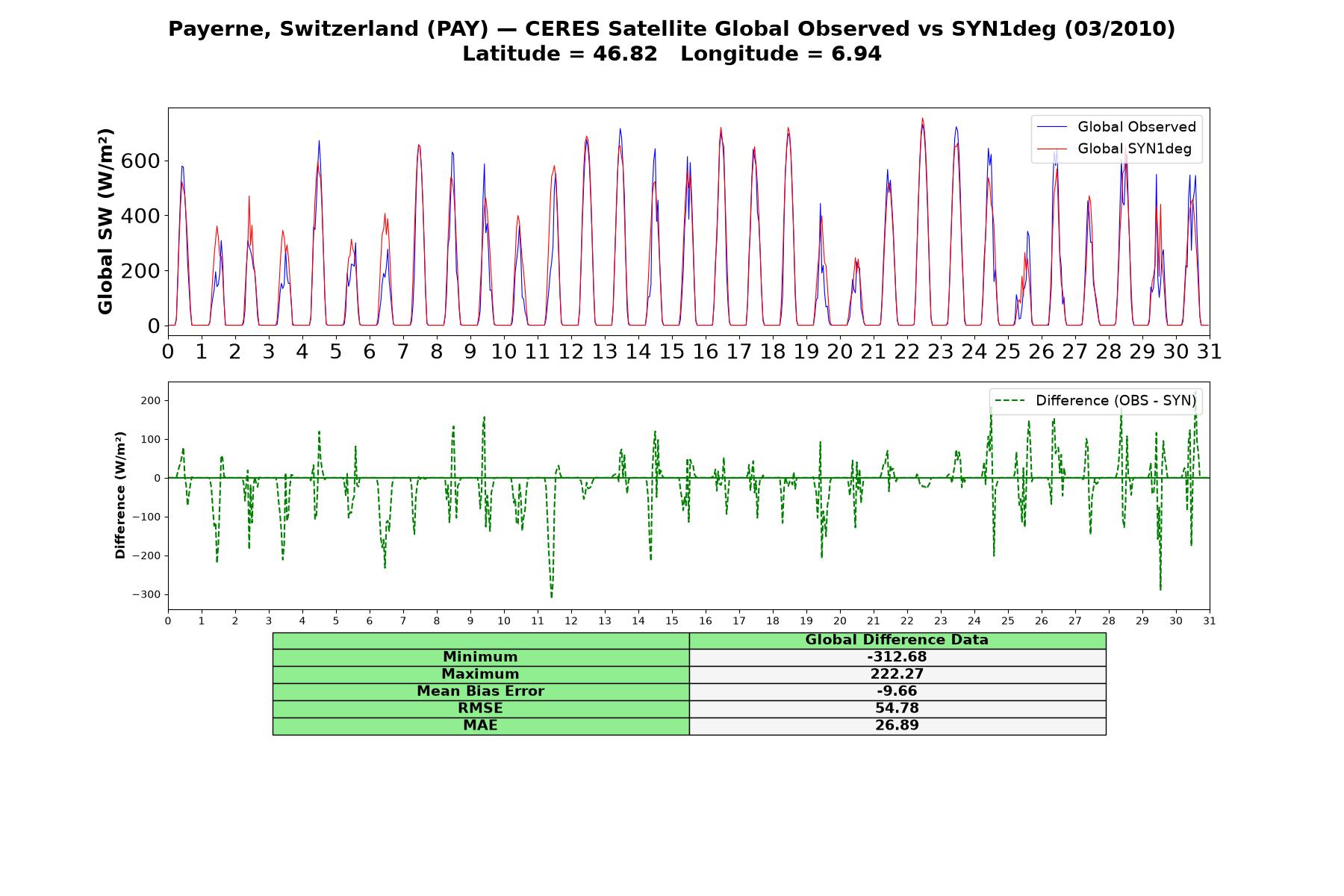Click the Global Observed legend entry

tap(1136, 127)
